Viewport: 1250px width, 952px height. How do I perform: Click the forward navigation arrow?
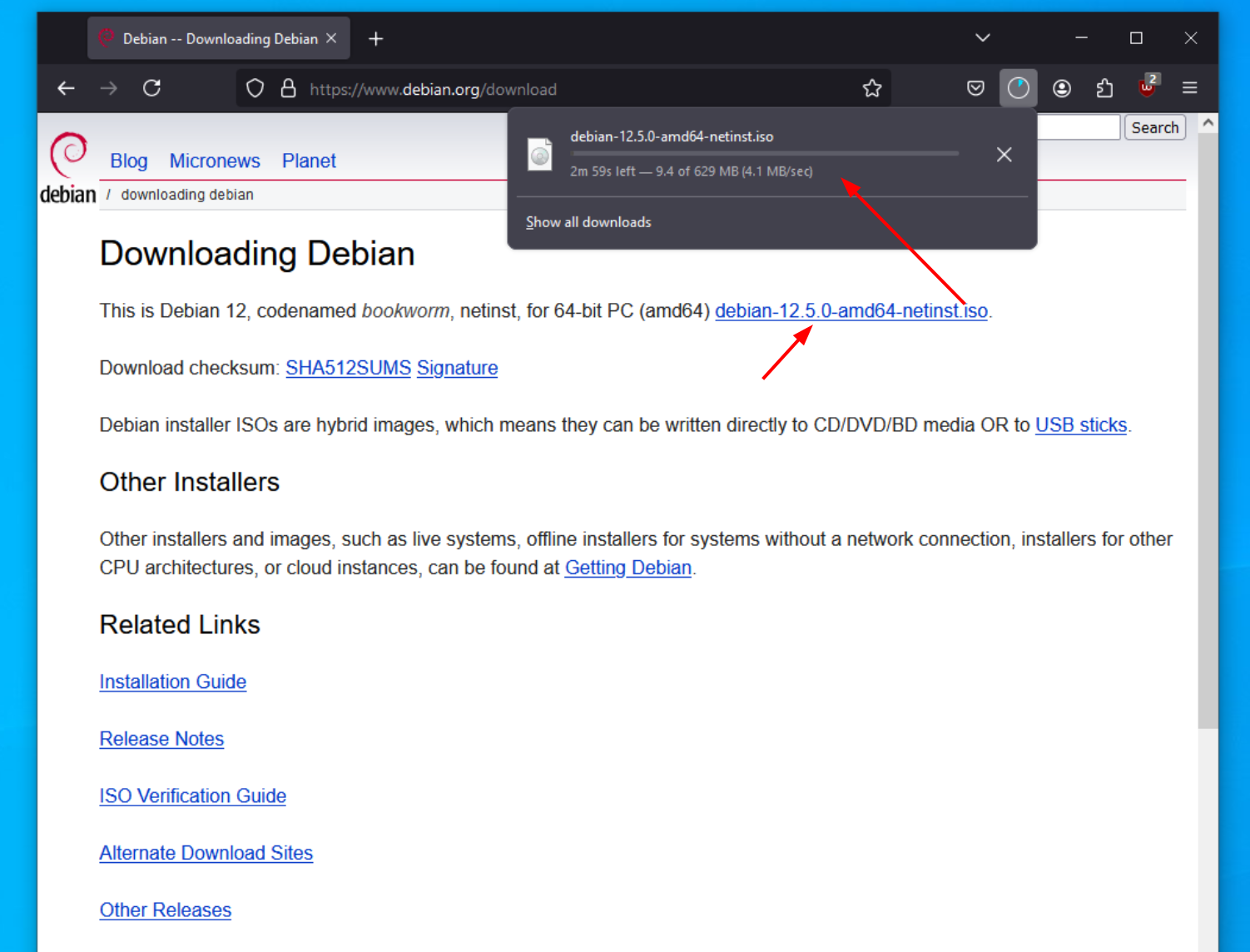pos(109,88)
